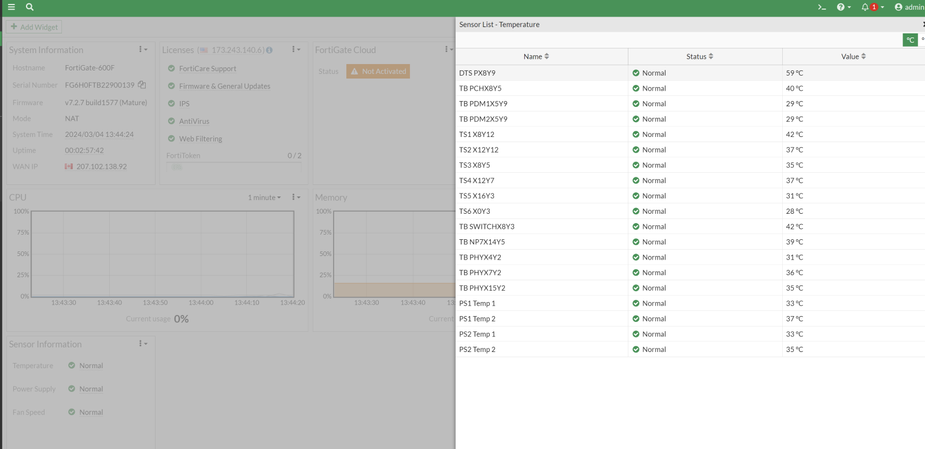Open Sensor Information widget options menu
The height and width of the screenshot is (449, 925).
click(142, 344)
